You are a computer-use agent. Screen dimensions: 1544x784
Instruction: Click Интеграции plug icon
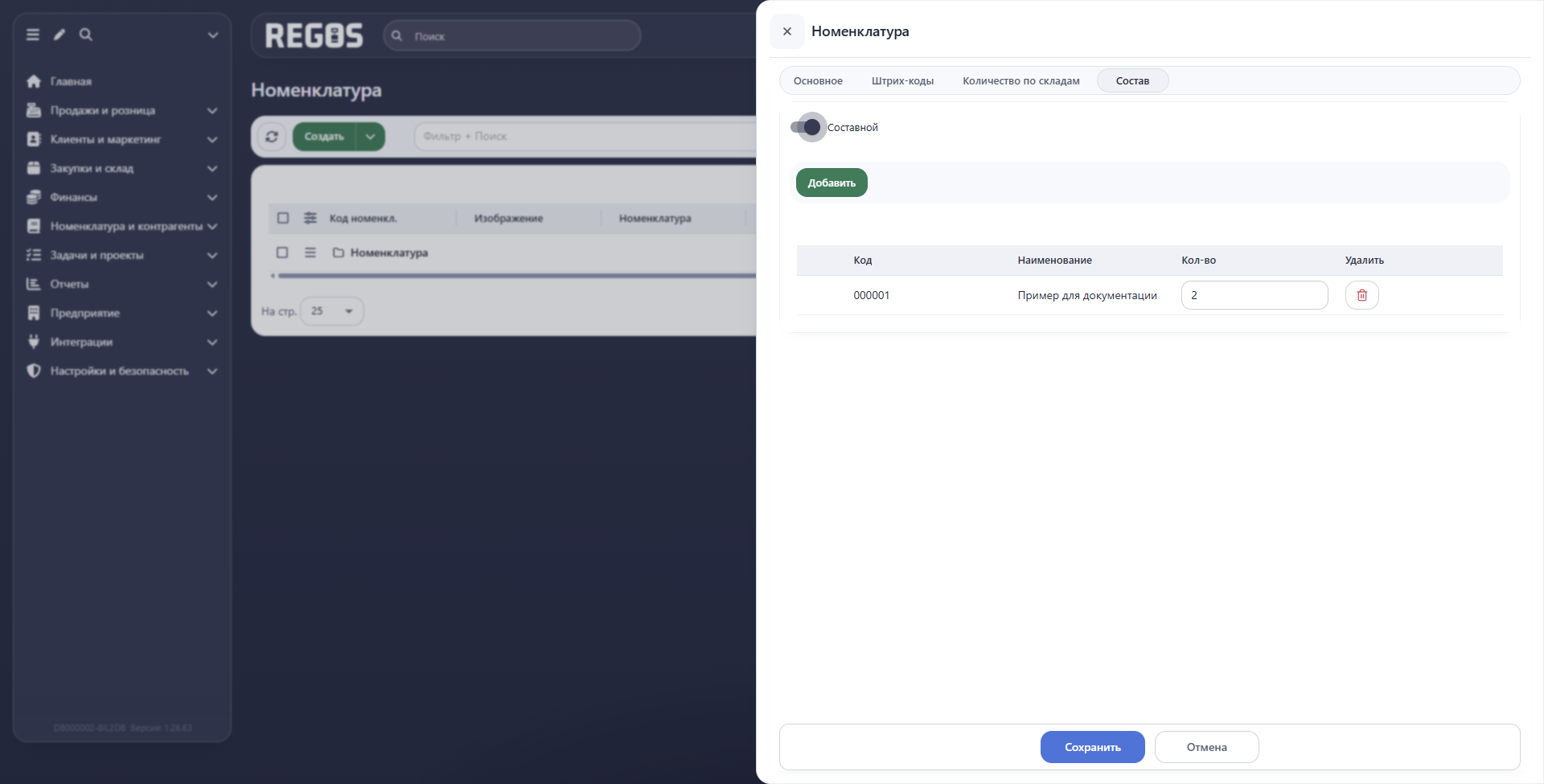[34, 342]
